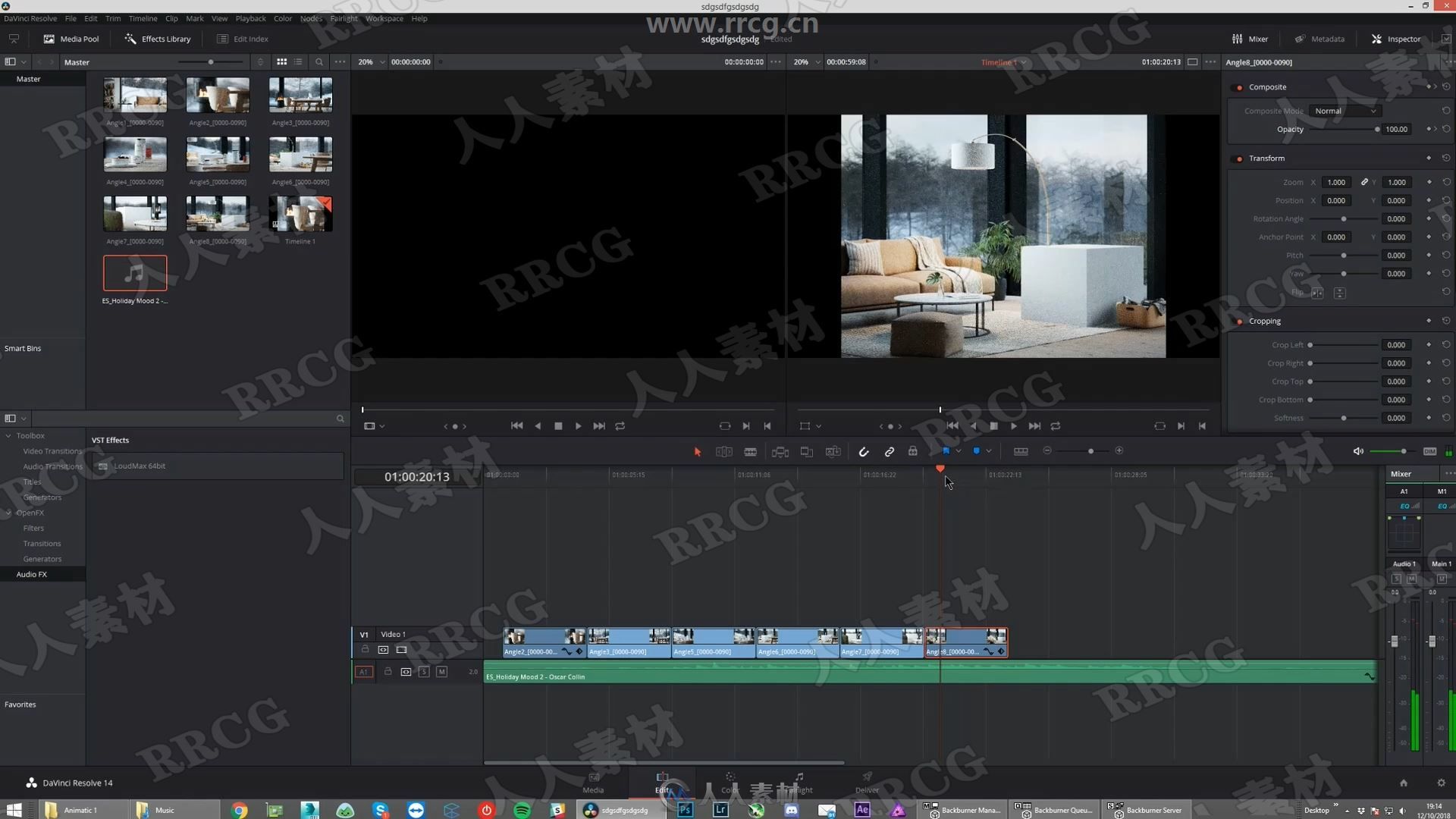Viewport: 1456px width, 819px height.
Task: Click the Insert Clip icon
Action: coord(780,452)
